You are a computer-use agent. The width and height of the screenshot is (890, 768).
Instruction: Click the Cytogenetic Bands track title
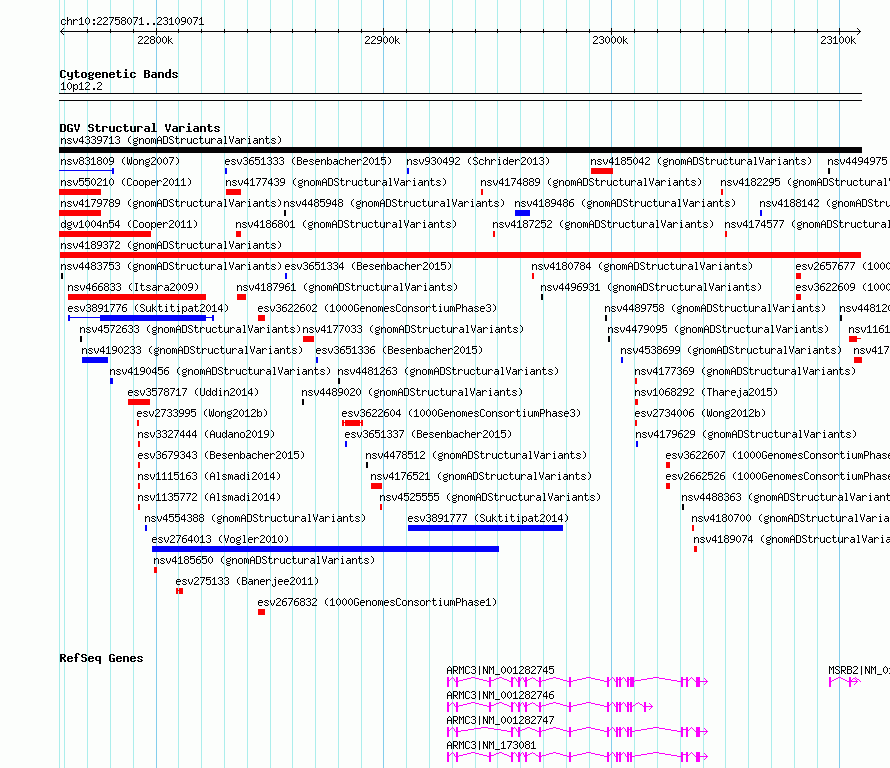[x=119, y=74]
